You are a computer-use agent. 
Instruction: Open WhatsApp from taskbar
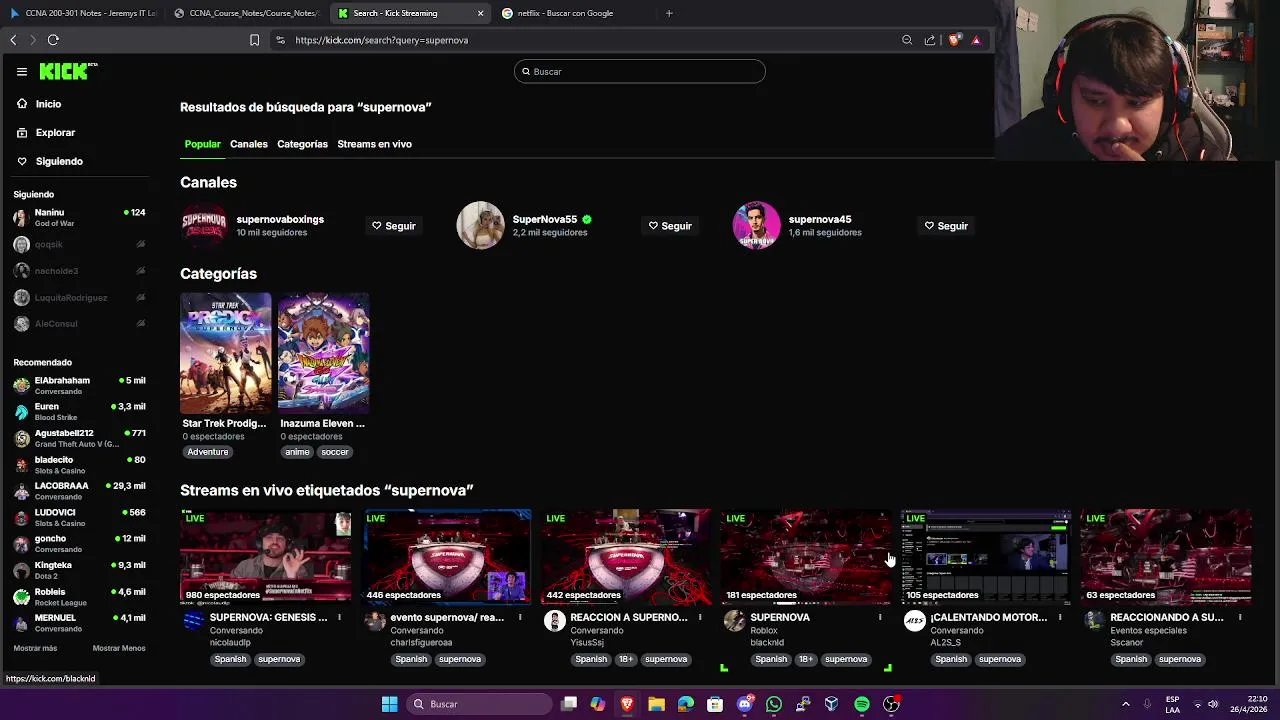pyautogui.click(x=774, y=704)
